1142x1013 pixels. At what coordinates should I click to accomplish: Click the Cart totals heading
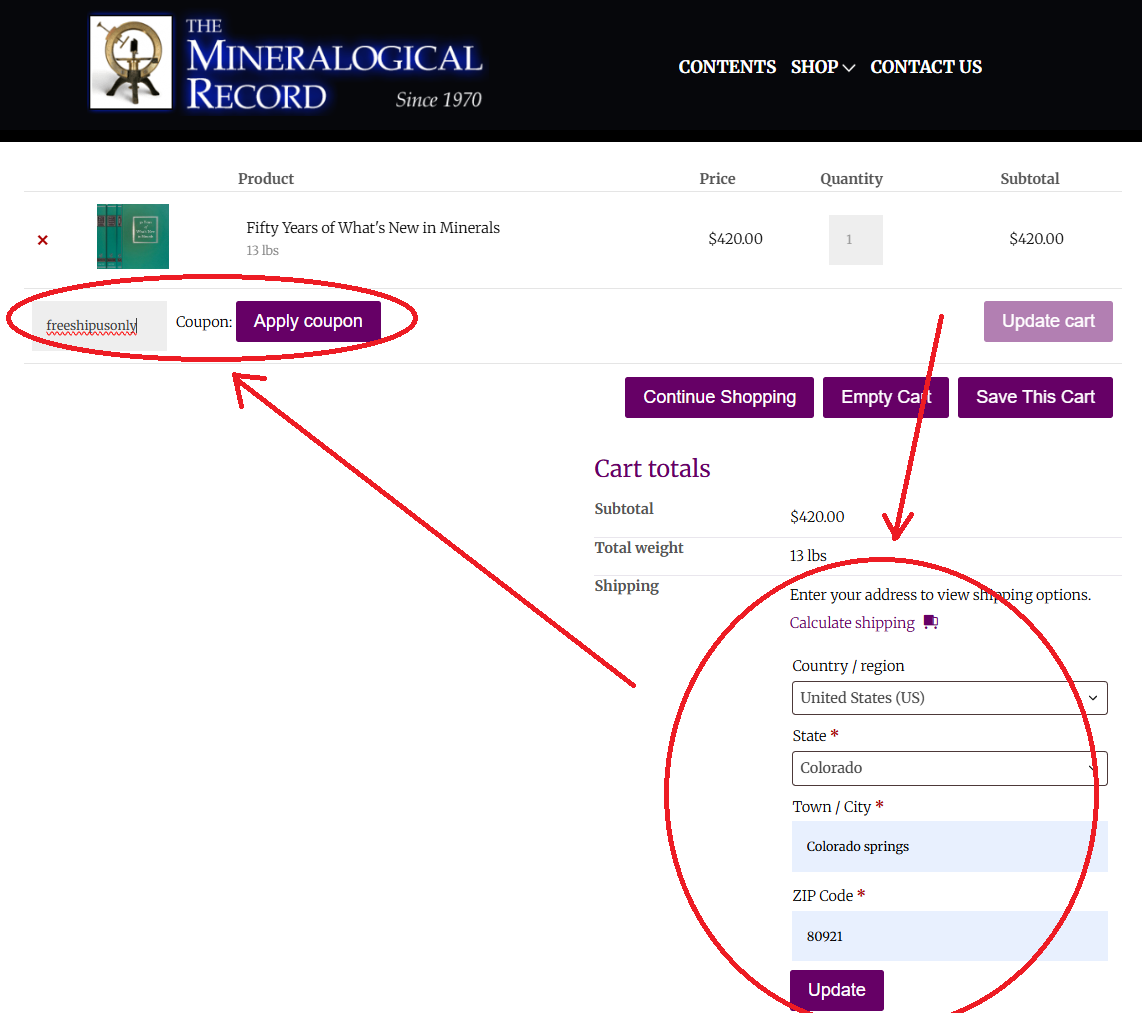pos(652,468)
